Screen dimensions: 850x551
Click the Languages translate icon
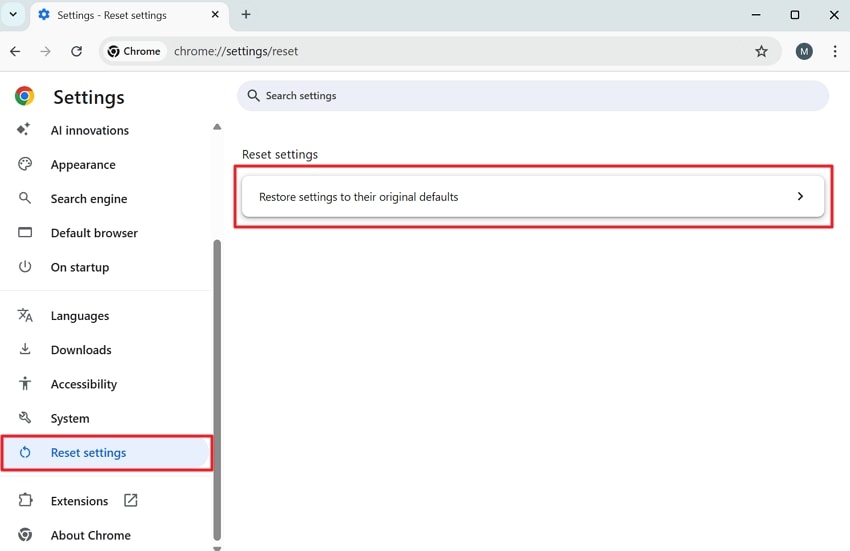(x=25, y=315)
